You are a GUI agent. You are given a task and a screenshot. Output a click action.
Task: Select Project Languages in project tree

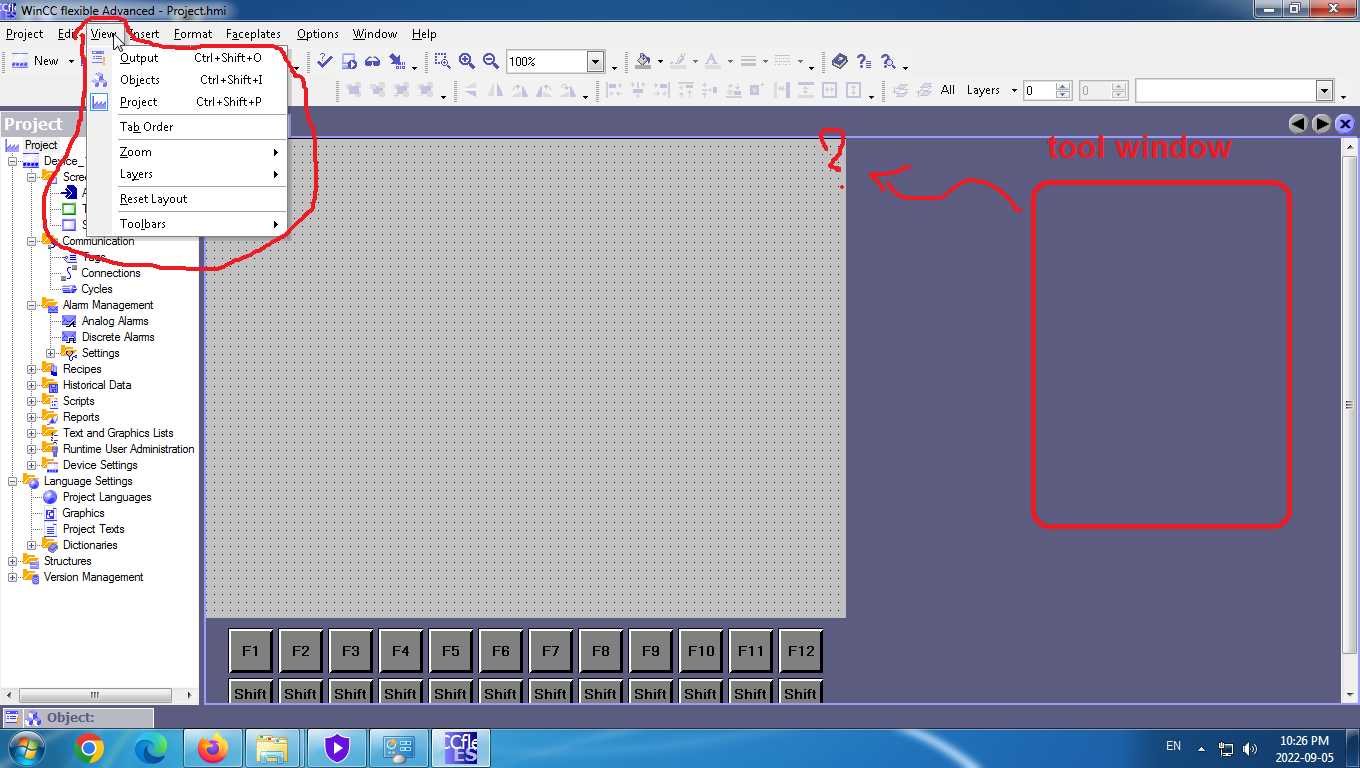coord(107,497)
